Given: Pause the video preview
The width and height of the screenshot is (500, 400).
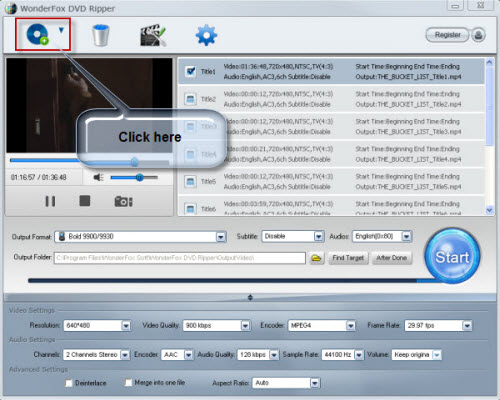Looking at the screenshot, I should pos(50,201).
